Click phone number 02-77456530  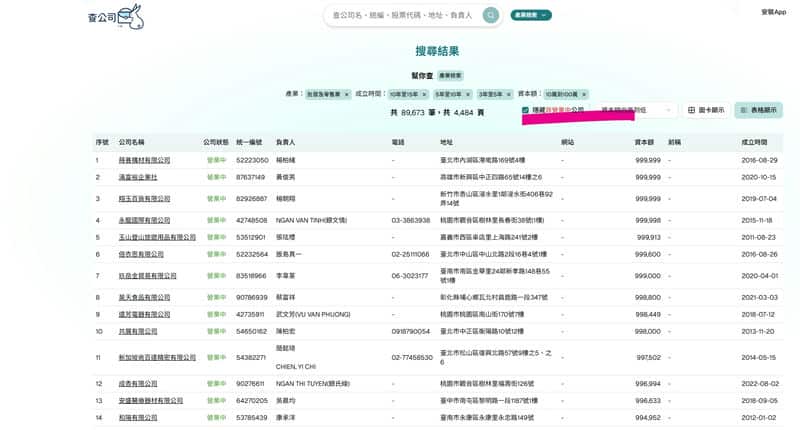pyautogui.click(x=412, y=358)
